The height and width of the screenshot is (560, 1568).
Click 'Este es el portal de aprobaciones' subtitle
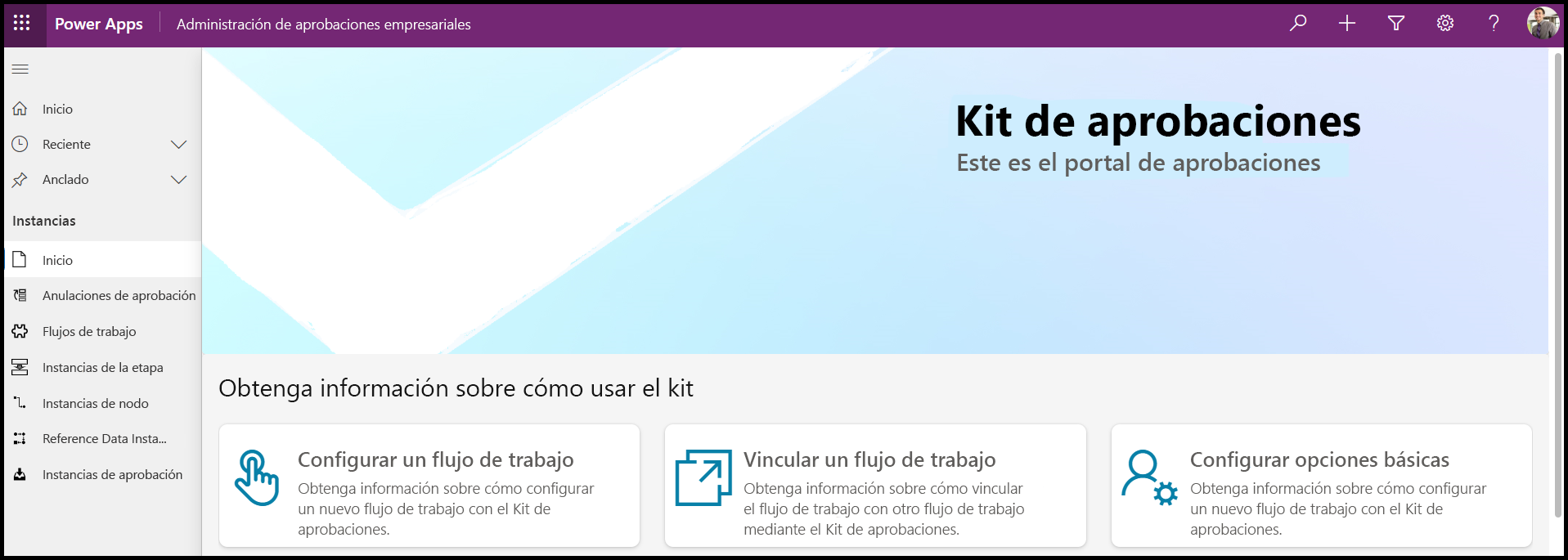click(x=1139, y=163)
